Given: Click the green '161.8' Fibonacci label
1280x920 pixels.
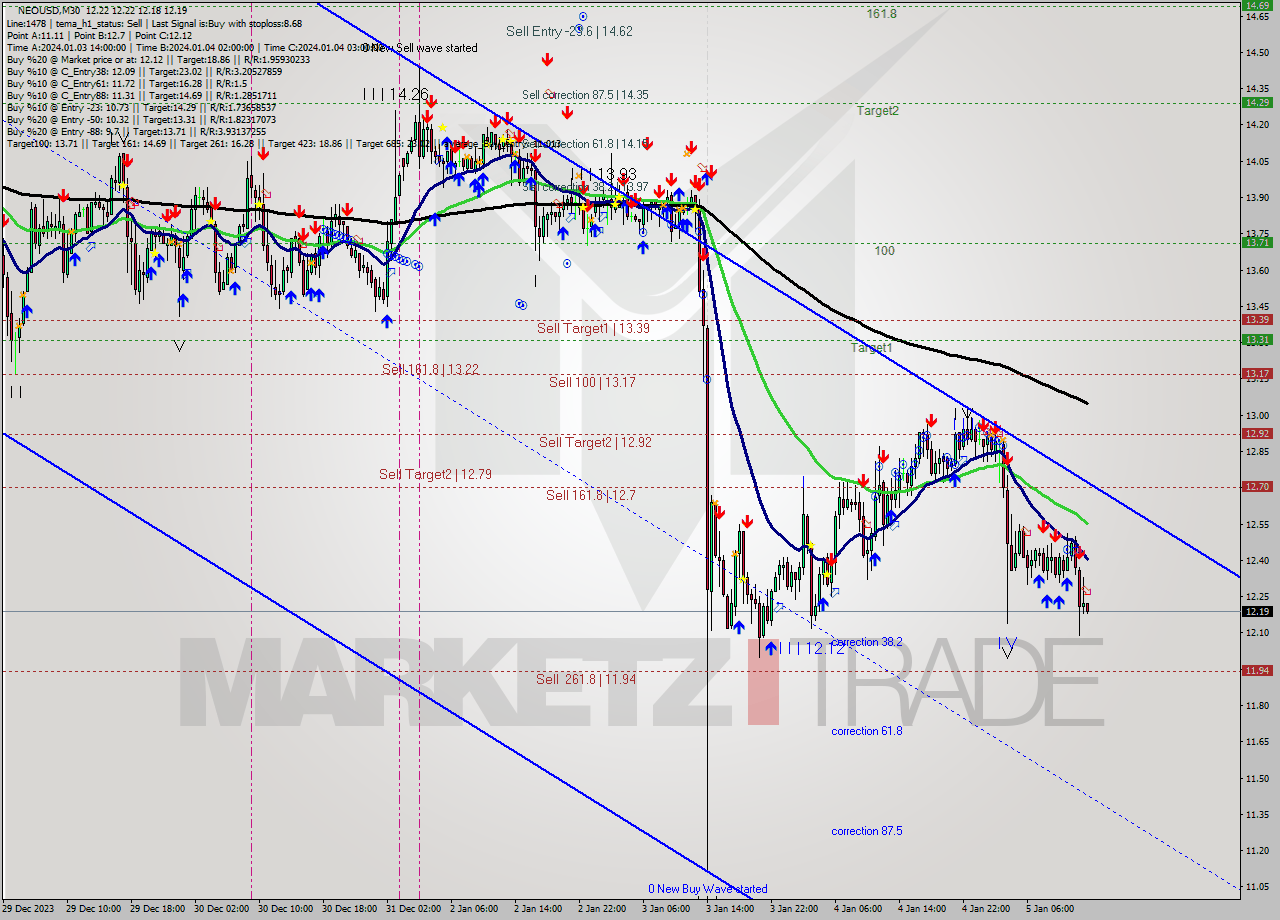Looking at the screenshot, I should click(882, 14).
